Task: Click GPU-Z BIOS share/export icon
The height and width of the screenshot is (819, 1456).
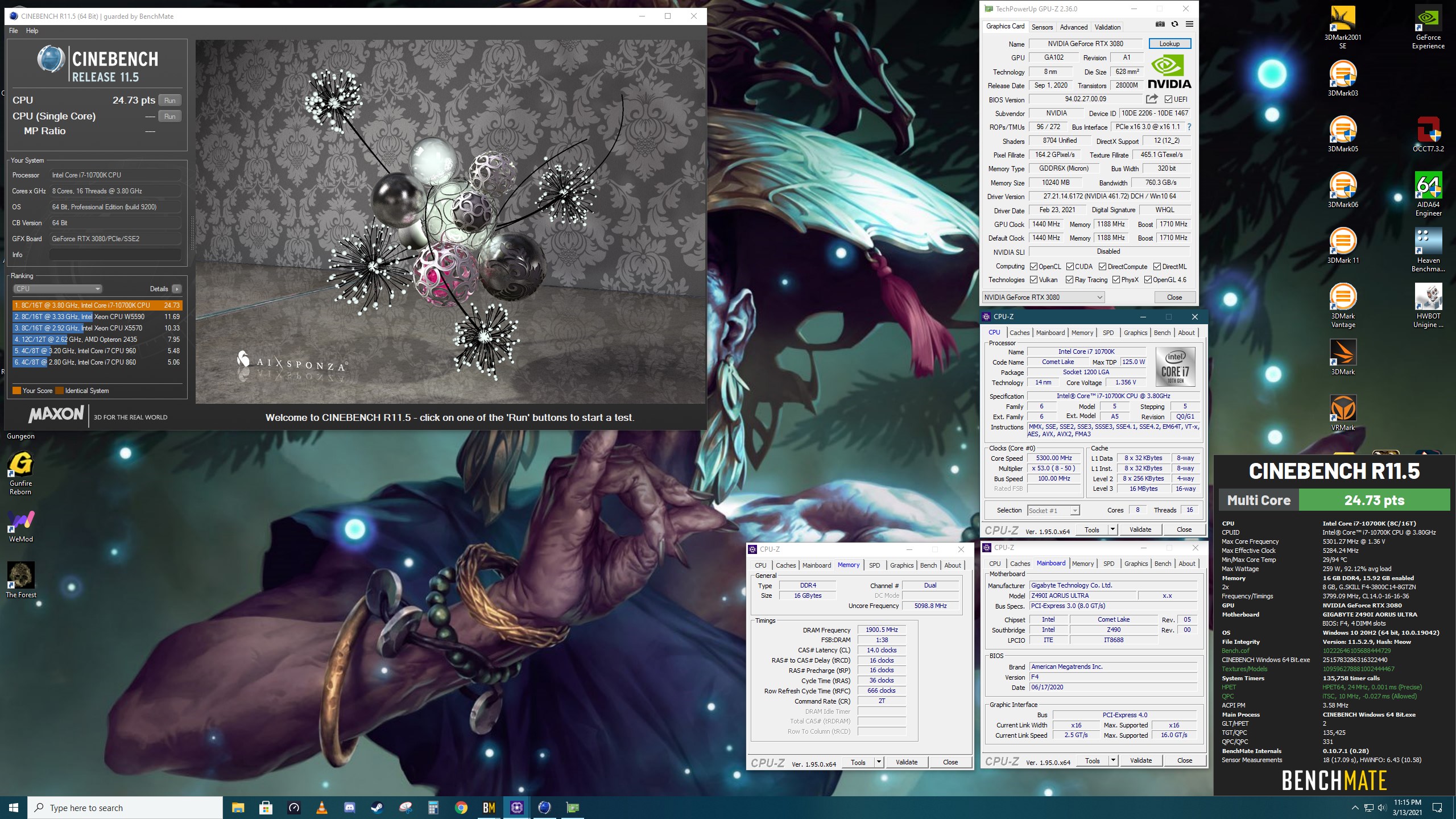Action: point(1152,99)
